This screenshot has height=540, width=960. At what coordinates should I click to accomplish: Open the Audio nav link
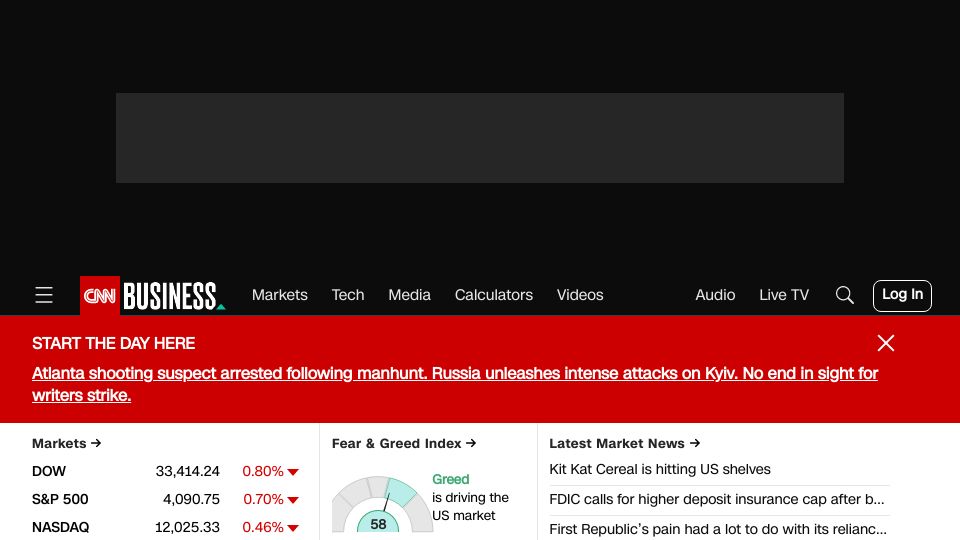[715, 295]
